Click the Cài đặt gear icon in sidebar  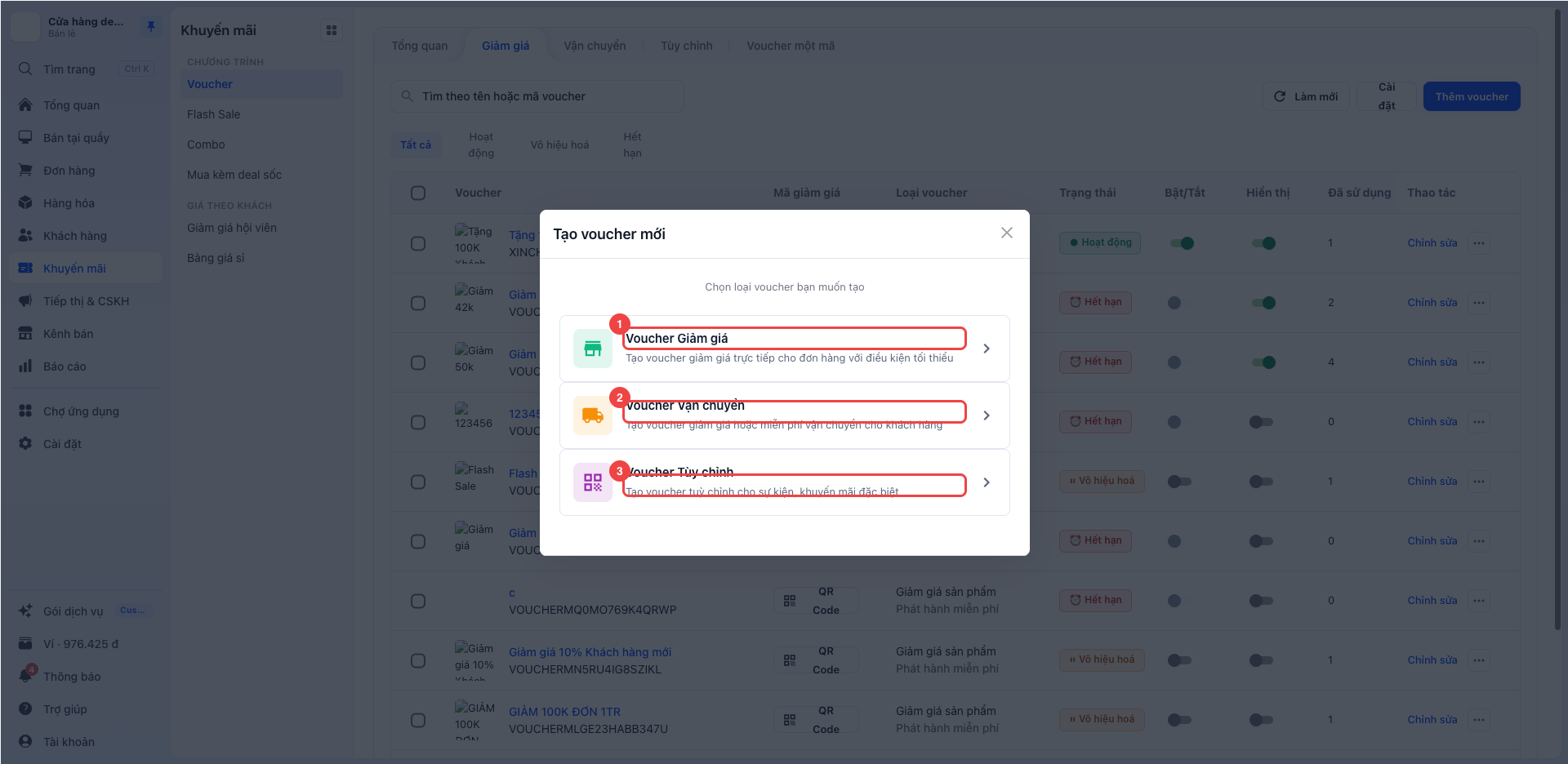(x=25, y=443)
